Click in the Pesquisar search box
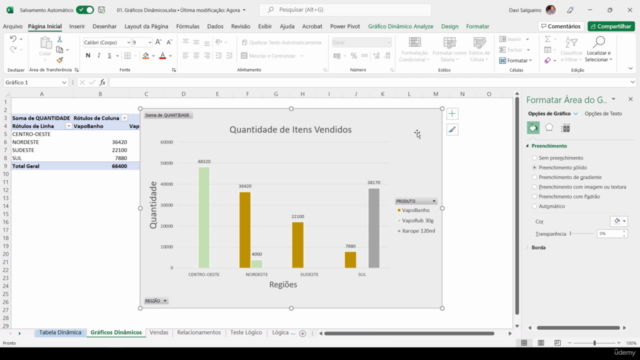This screenshot has height=360, width=640. pyautogui.click(x=345, y=10)
